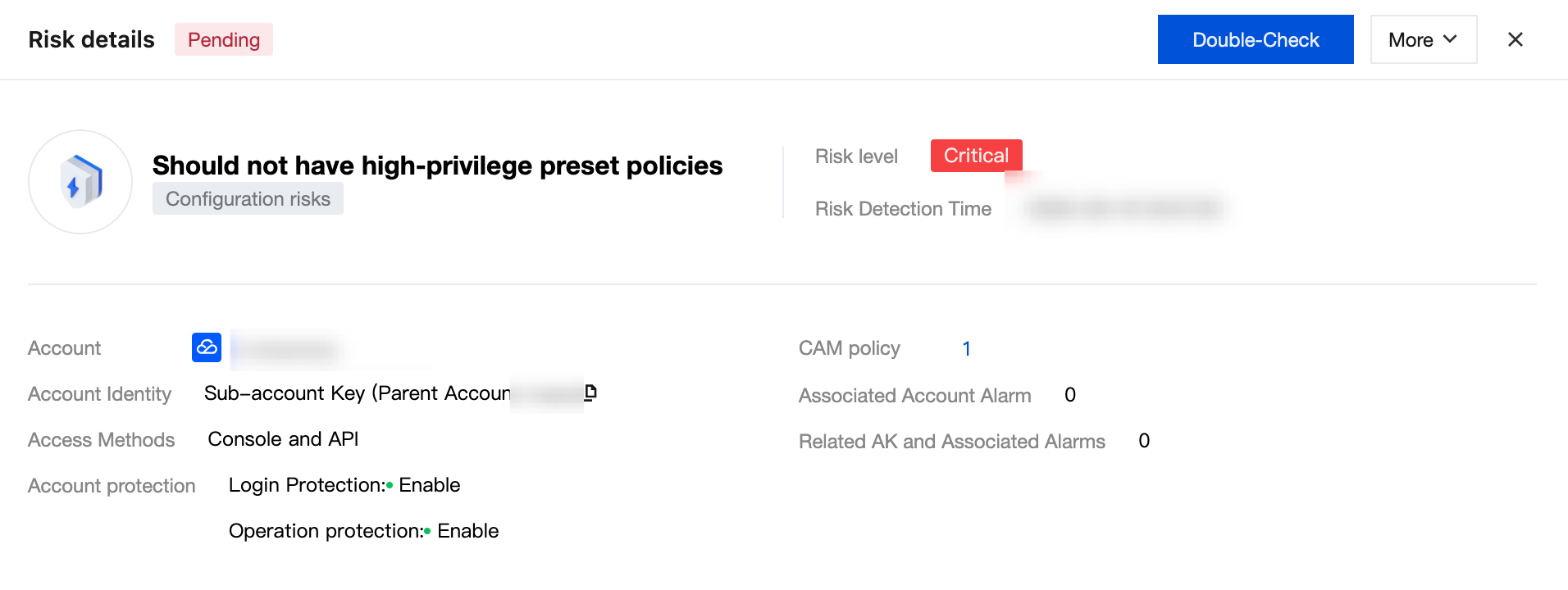
Task: Click the Operation protection green status dot
Action: click(427, 531)
